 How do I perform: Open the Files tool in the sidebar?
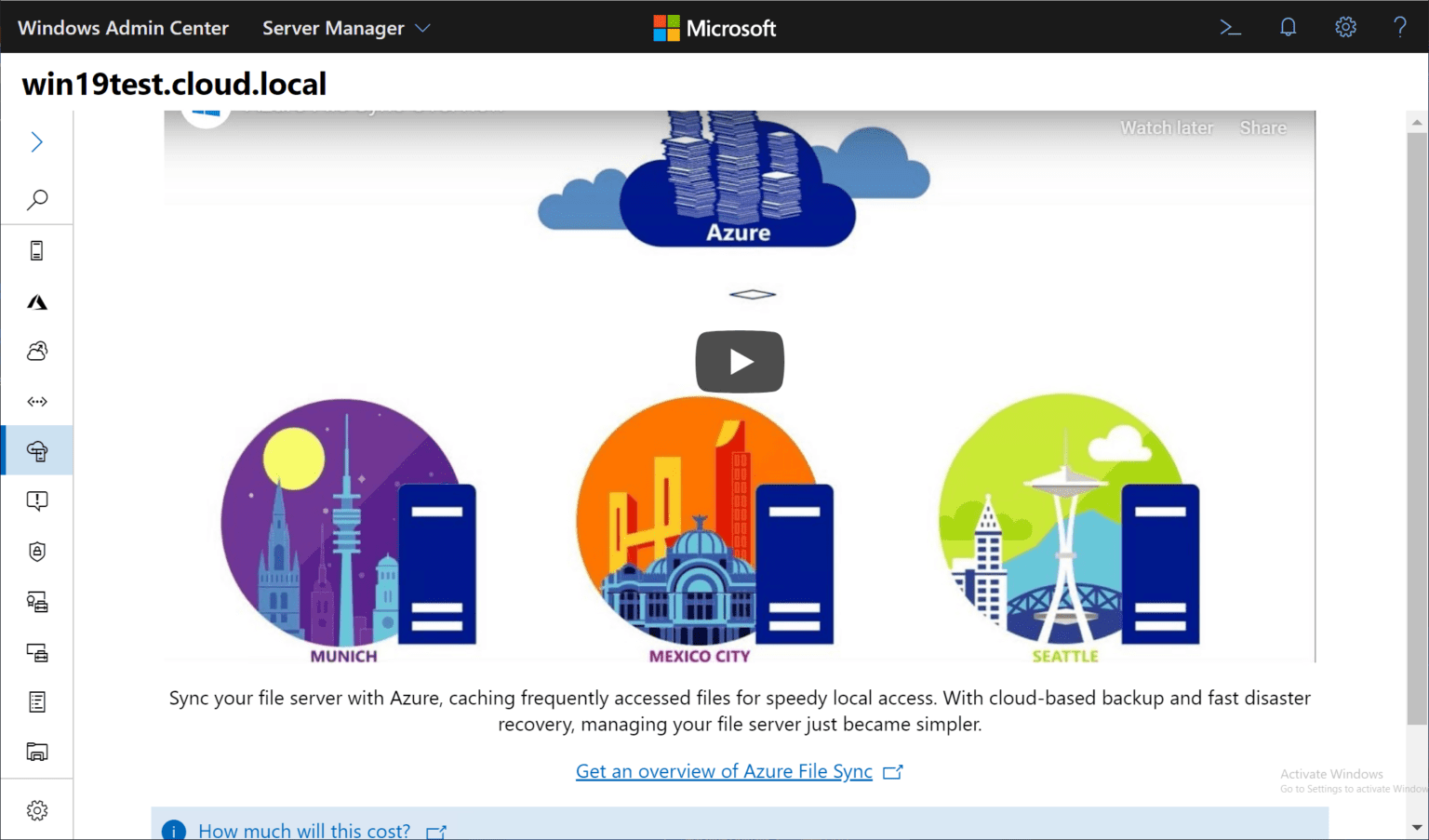[x=37, y=752]
